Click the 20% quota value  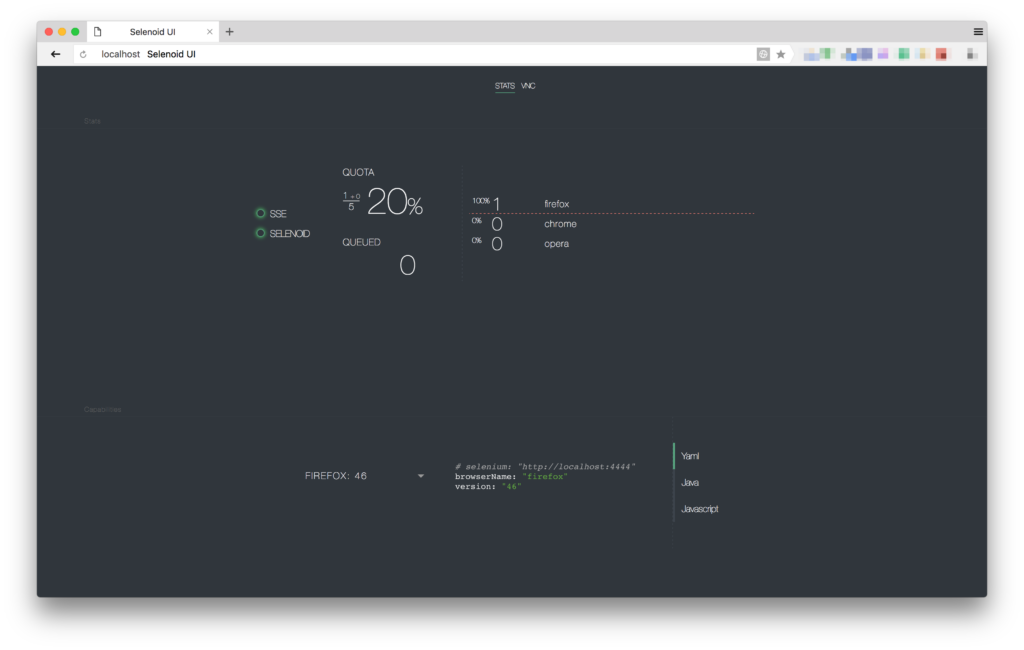[394, 201]
